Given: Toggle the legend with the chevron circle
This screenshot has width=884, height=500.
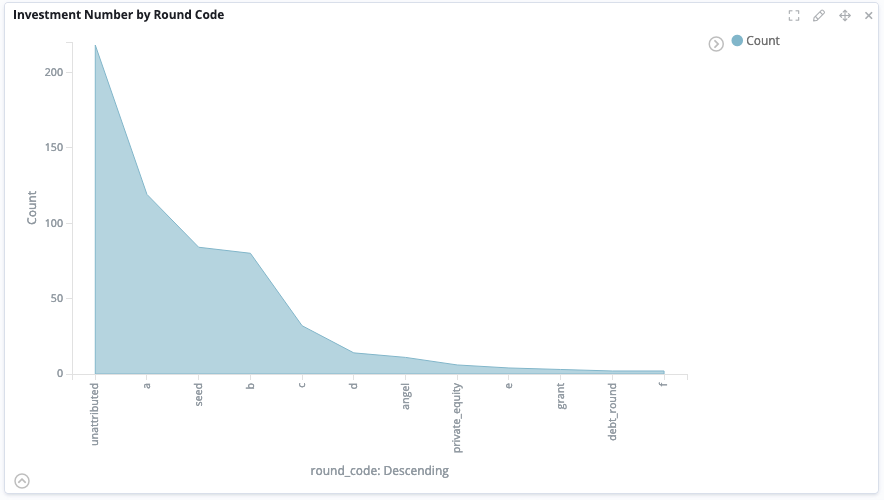Looking at the screenshot, I should pyautogui.click(x=716, y=44).
